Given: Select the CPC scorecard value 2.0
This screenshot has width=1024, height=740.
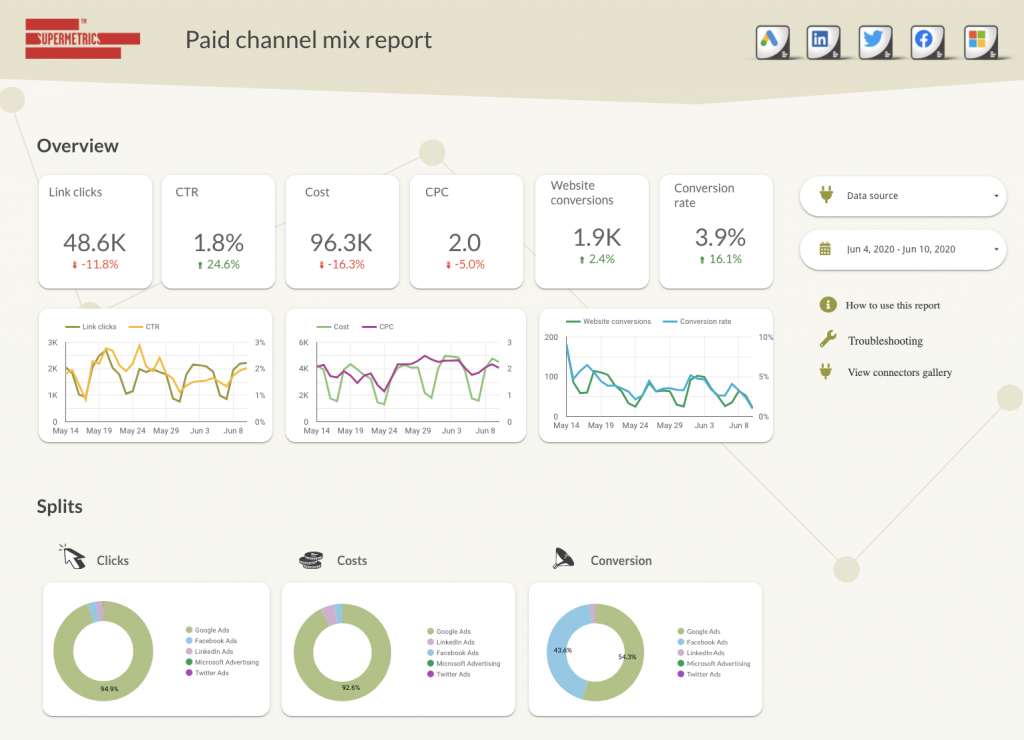Looking at the screenshot, I should tap(464, 242).
